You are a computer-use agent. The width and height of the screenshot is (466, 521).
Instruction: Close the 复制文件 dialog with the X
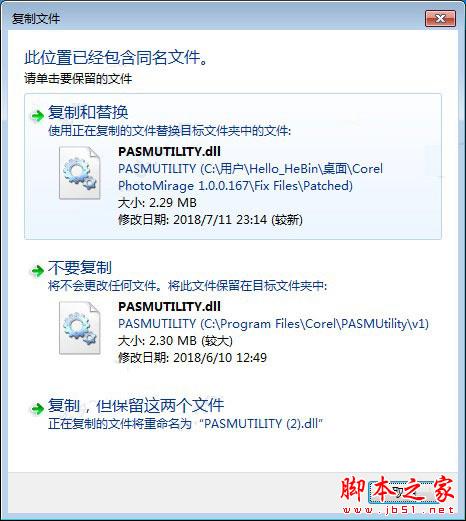pos(440,18)
